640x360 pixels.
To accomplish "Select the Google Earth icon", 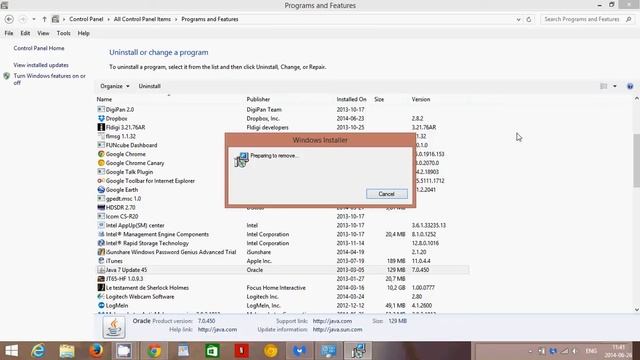I will (x=101, y=190).
